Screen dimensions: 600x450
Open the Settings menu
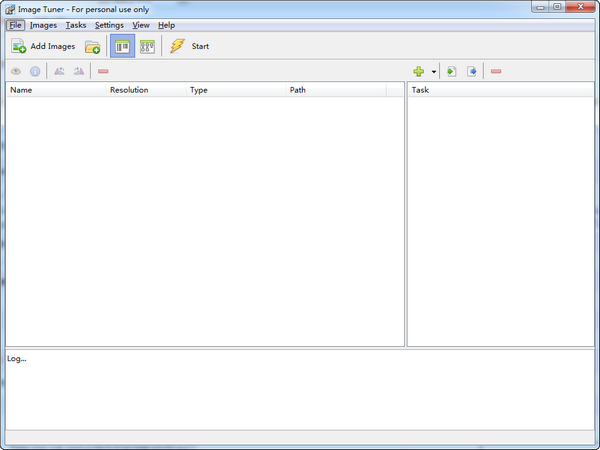109,25
